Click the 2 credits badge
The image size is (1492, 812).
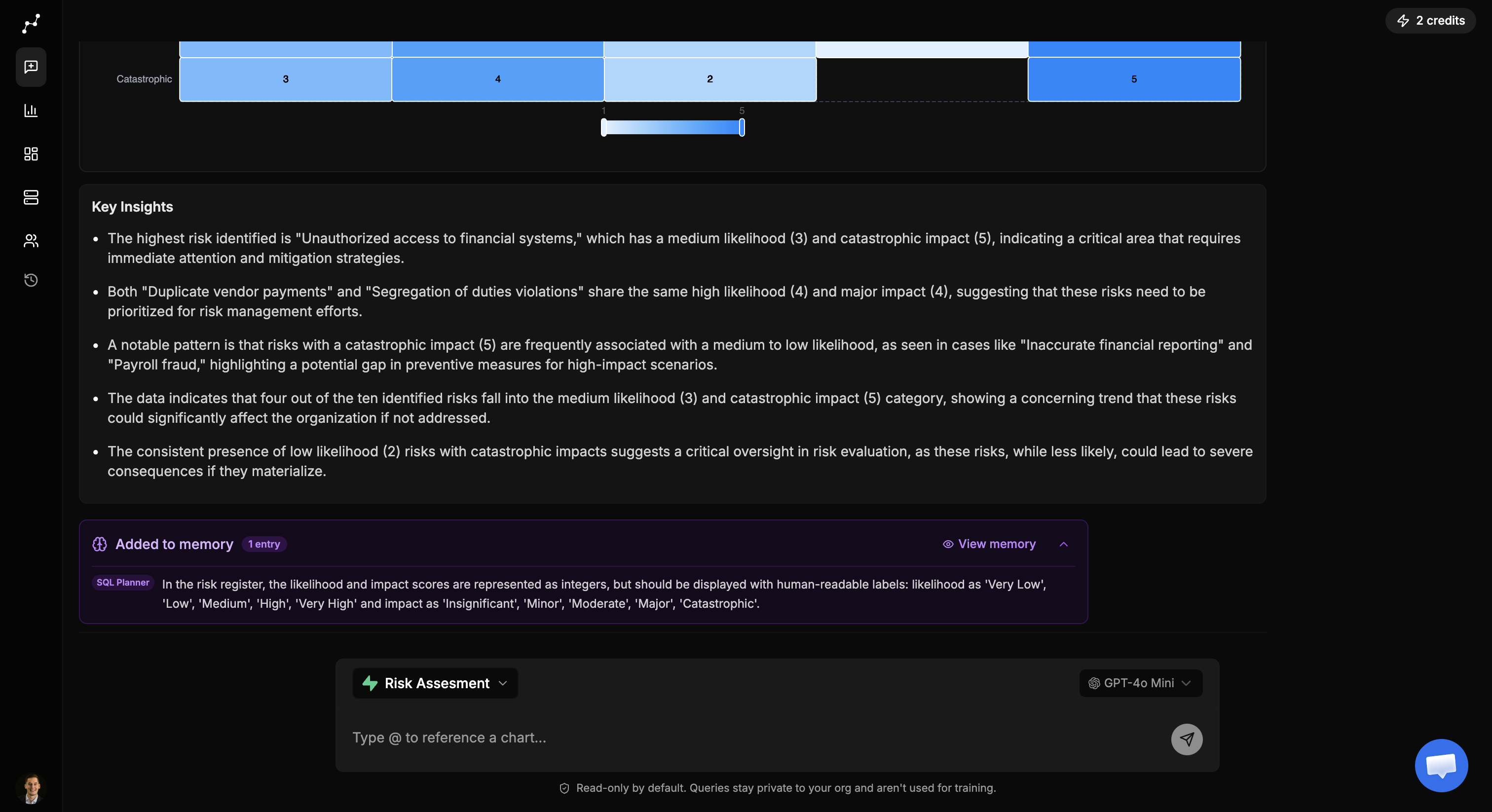click(x=1431, y=21)
